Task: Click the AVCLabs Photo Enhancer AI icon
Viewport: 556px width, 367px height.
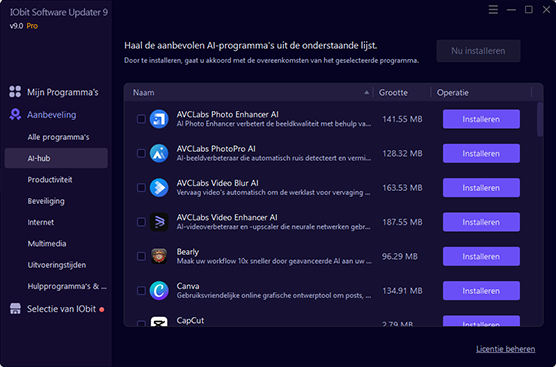Action: tap(159, 119)
